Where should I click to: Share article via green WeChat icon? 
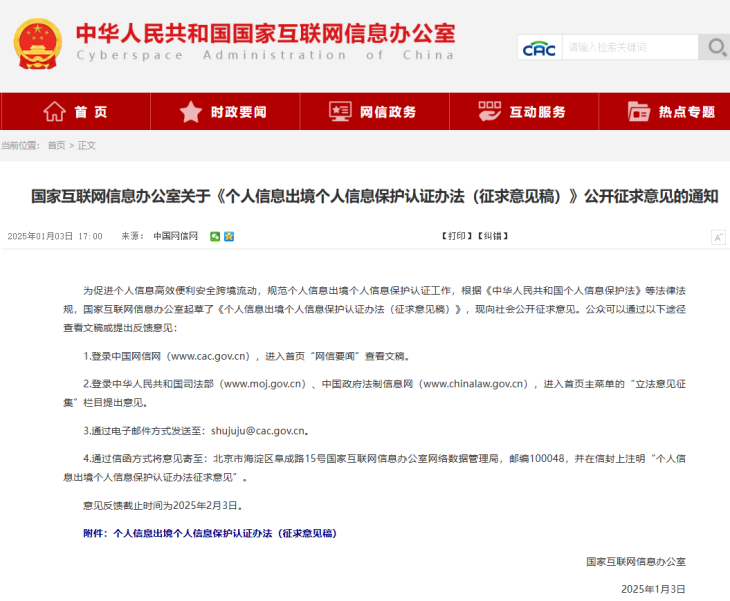tap(216, 236)
